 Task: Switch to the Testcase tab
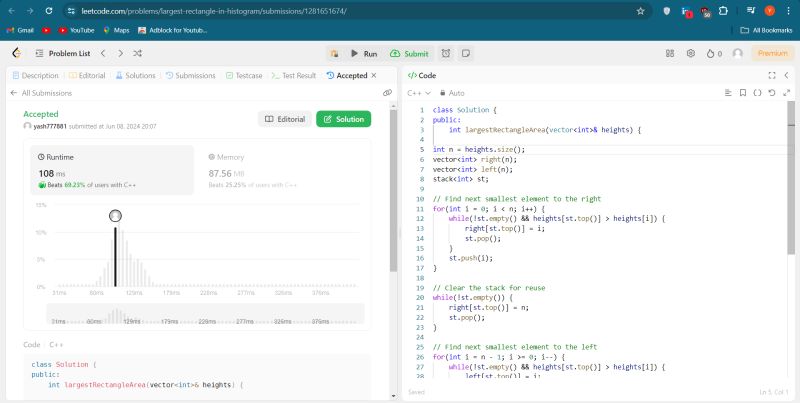[243, 75]
